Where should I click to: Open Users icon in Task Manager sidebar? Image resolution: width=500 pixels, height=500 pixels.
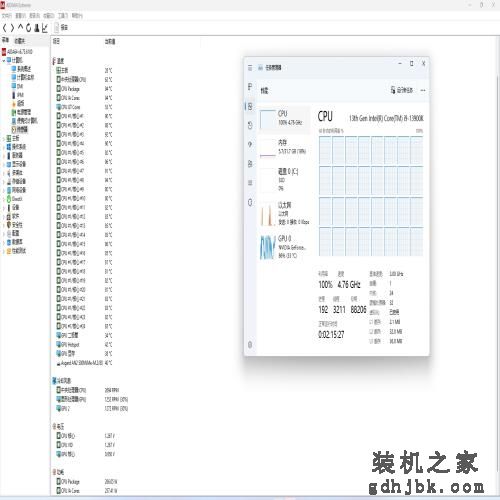pyautogui.click(x=250, y=164)
